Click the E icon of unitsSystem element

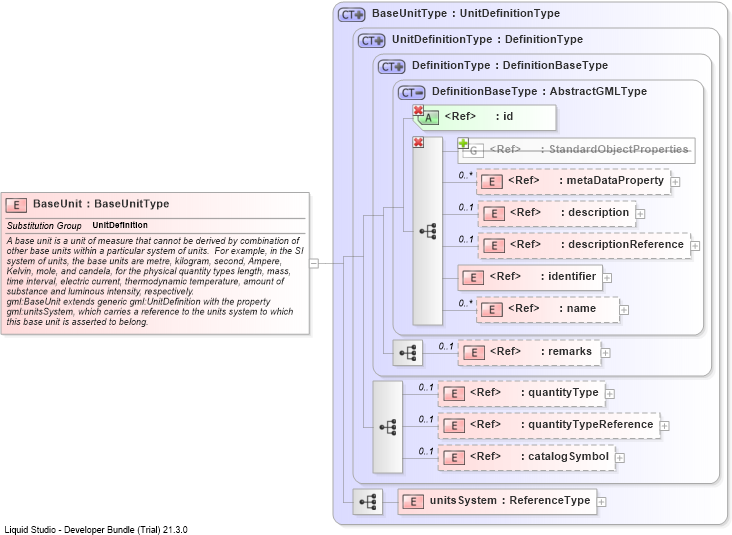tap(413, 502)
